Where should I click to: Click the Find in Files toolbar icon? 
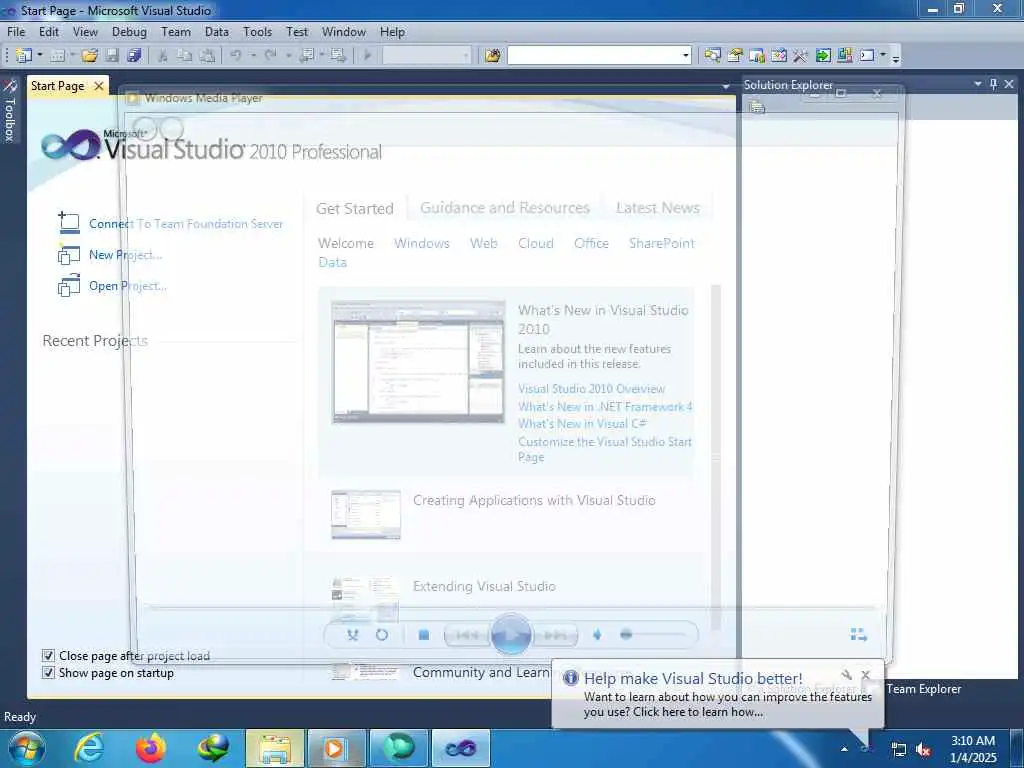pos(492,56)
